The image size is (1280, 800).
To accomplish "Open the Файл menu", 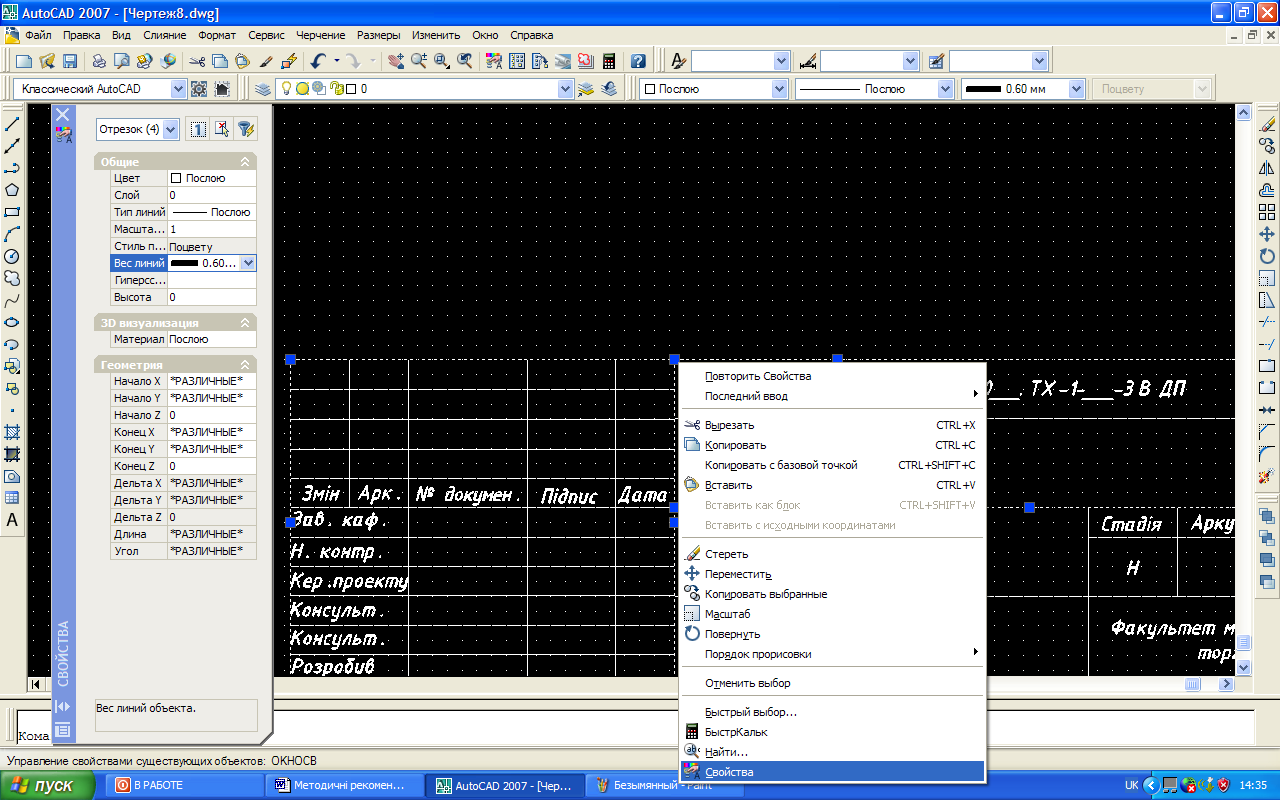I will (38, 35).
